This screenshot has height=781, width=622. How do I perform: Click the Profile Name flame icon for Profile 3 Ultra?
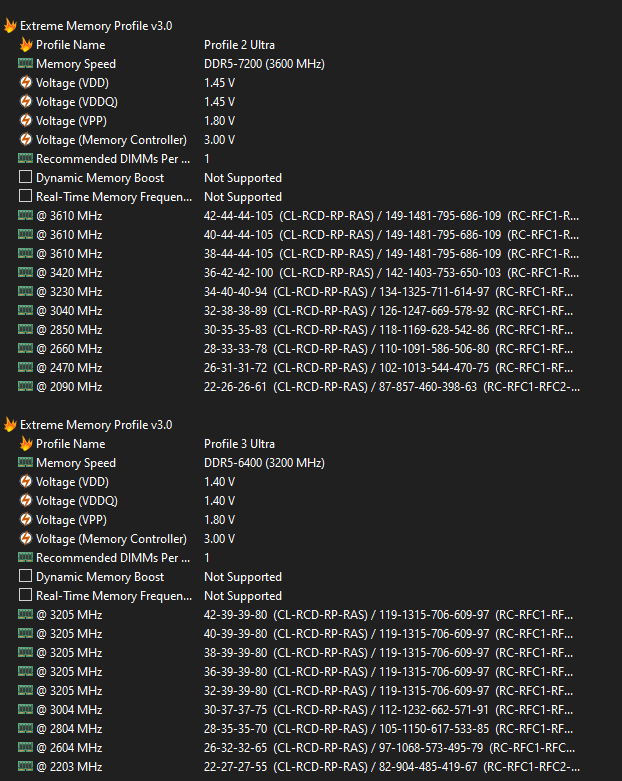(25, 443)
